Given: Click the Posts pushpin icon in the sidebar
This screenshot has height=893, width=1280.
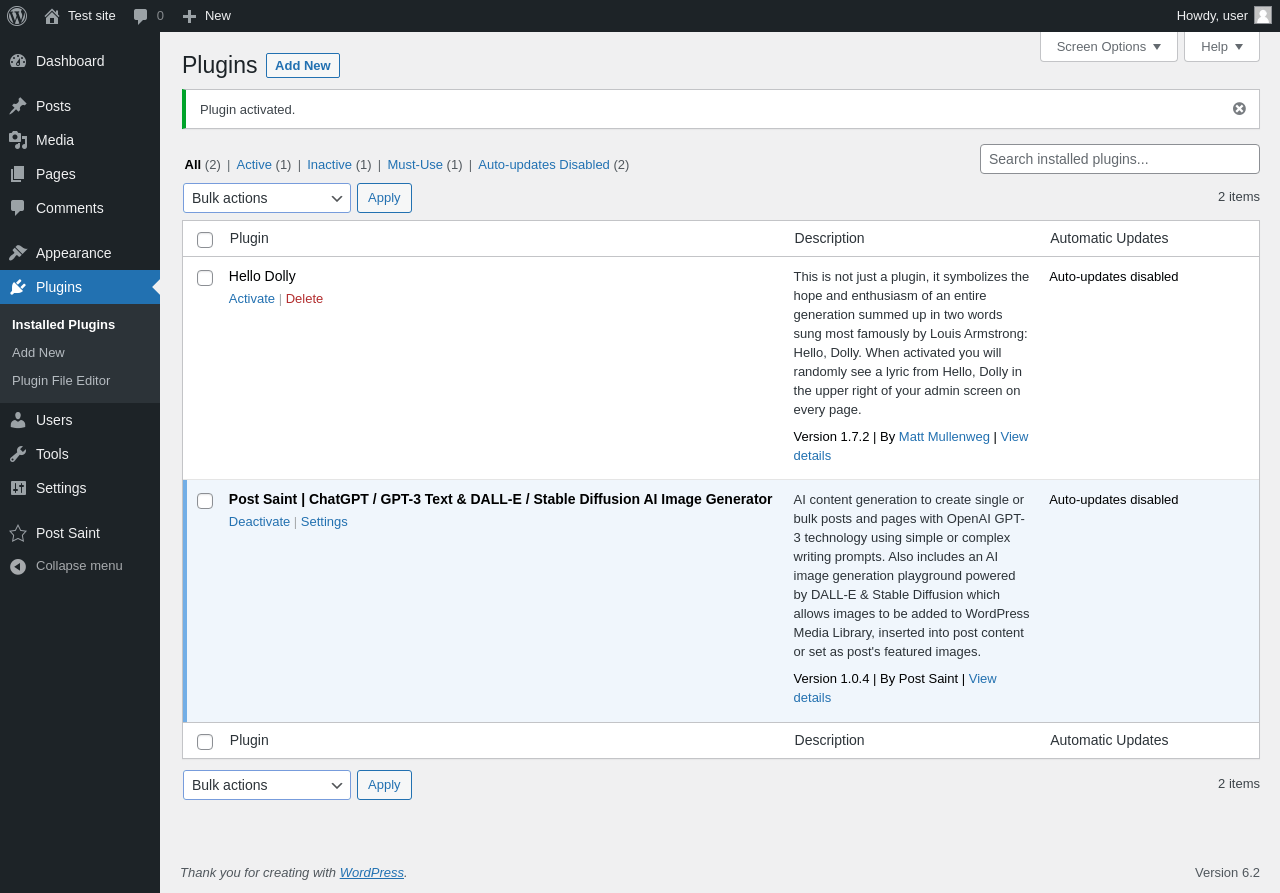Looking at the screenshot, I should (18, 106).
